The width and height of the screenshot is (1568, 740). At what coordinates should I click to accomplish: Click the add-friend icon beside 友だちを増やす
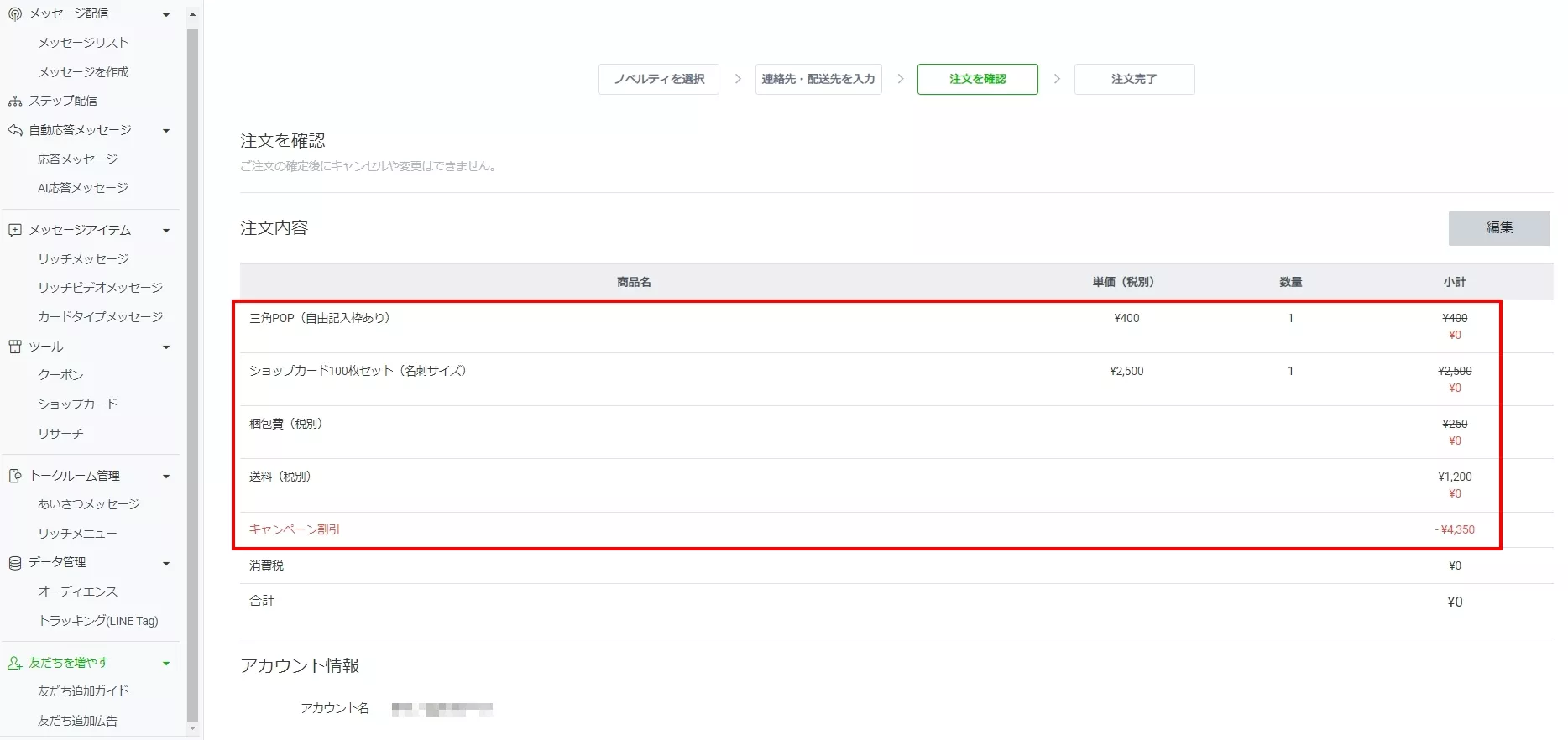[14, 663]
